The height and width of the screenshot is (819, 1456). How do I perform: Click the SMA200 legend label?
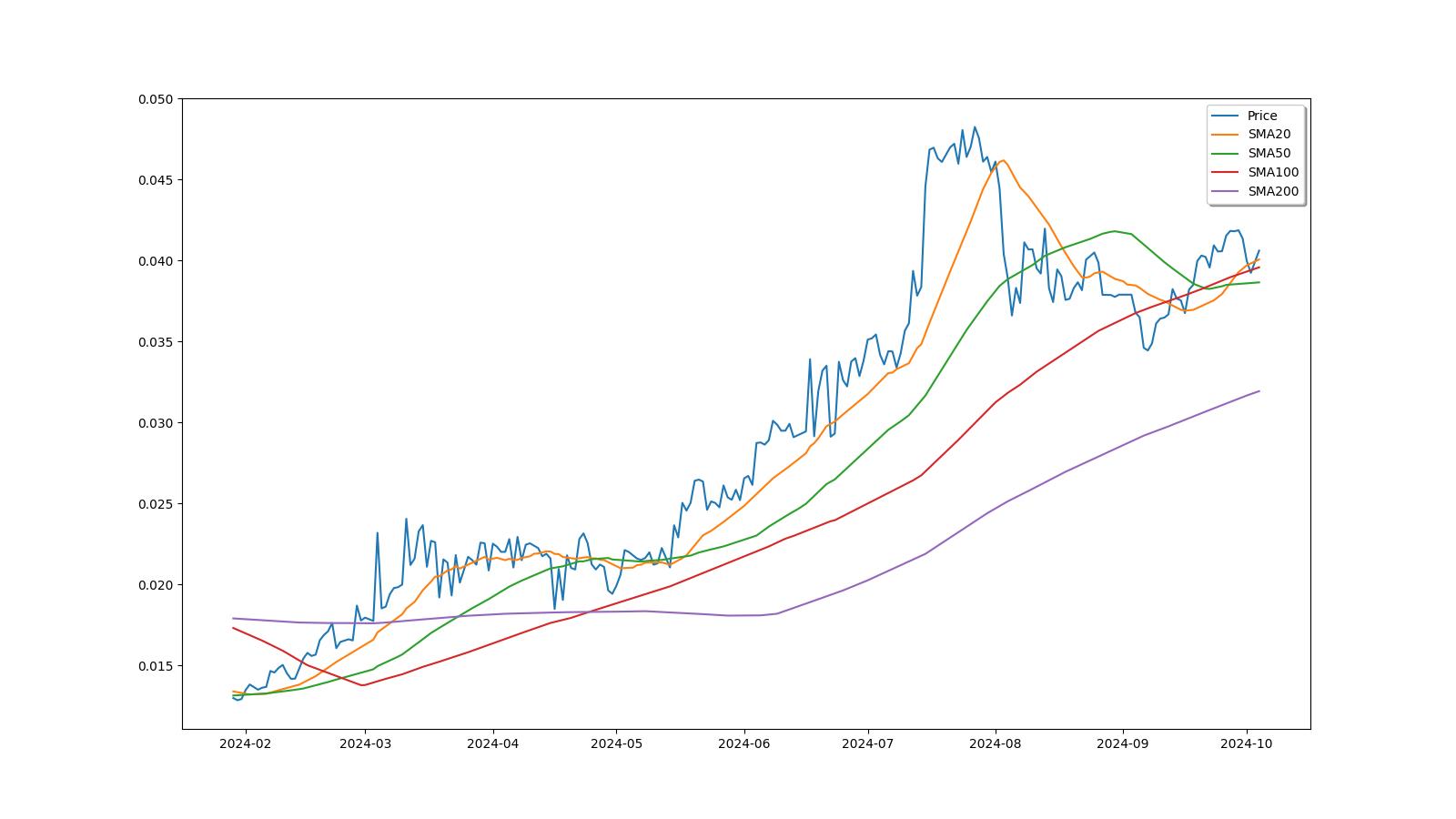coord(1273,192)
